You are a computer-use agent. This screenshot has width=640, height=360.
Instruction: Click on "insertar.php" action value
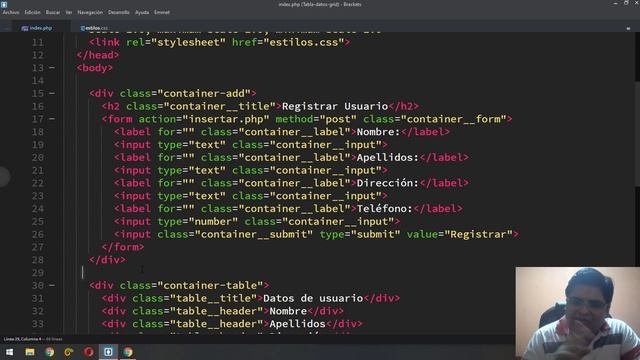tap(226, 119)
